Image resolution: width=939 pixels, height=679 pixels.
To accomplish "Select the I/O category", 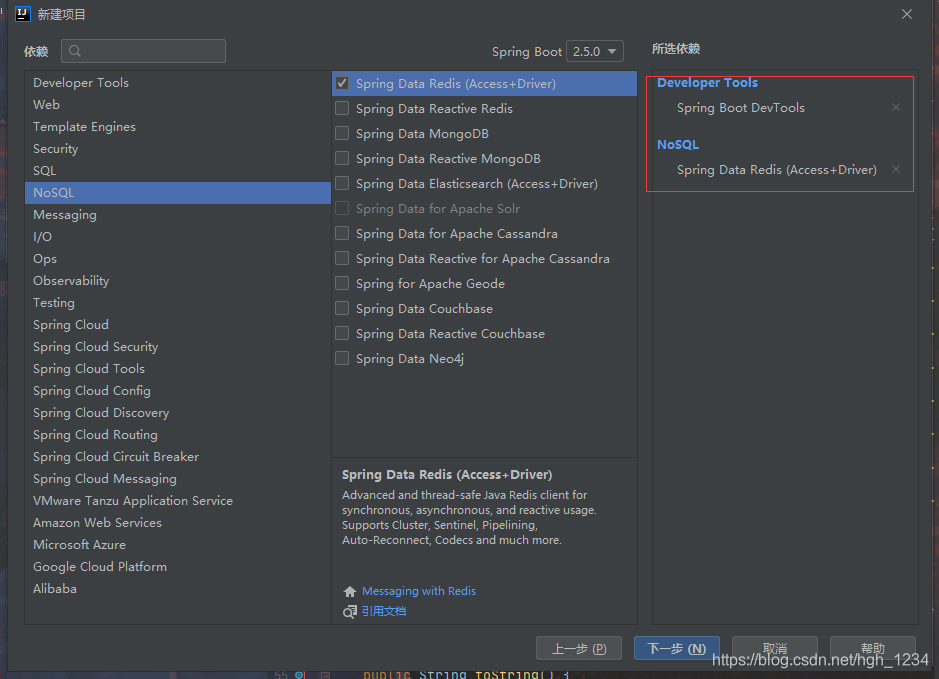I will 178,237.
